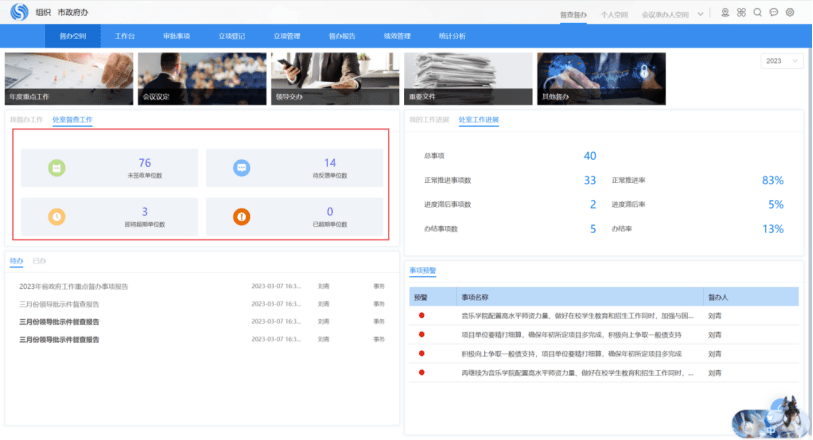Open the user profile icon in the header
Screen dimensions: 813x440
[725, 12]
